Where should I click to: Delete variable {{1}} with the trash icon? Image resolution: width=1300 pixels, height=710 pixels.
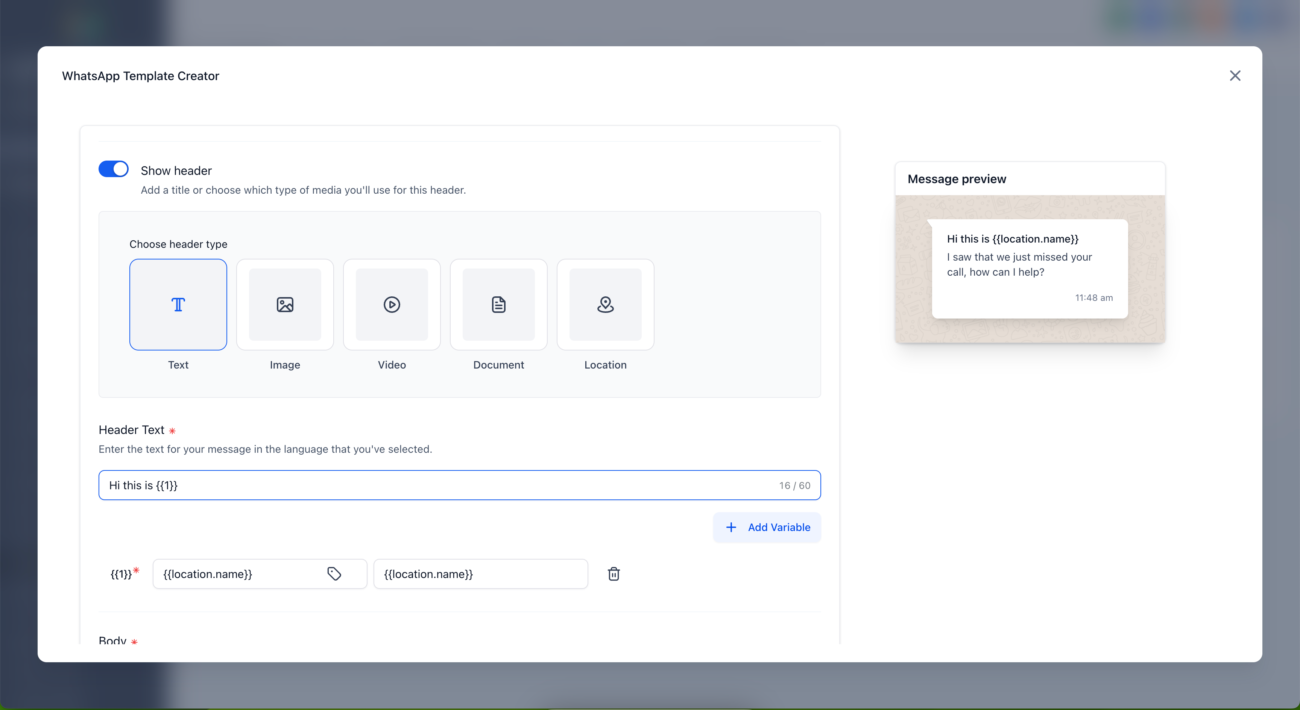614,574
